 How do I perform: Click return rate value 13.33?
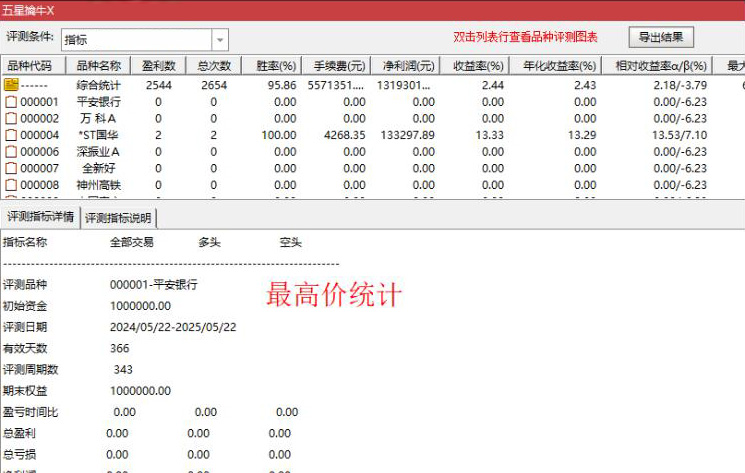489,135
